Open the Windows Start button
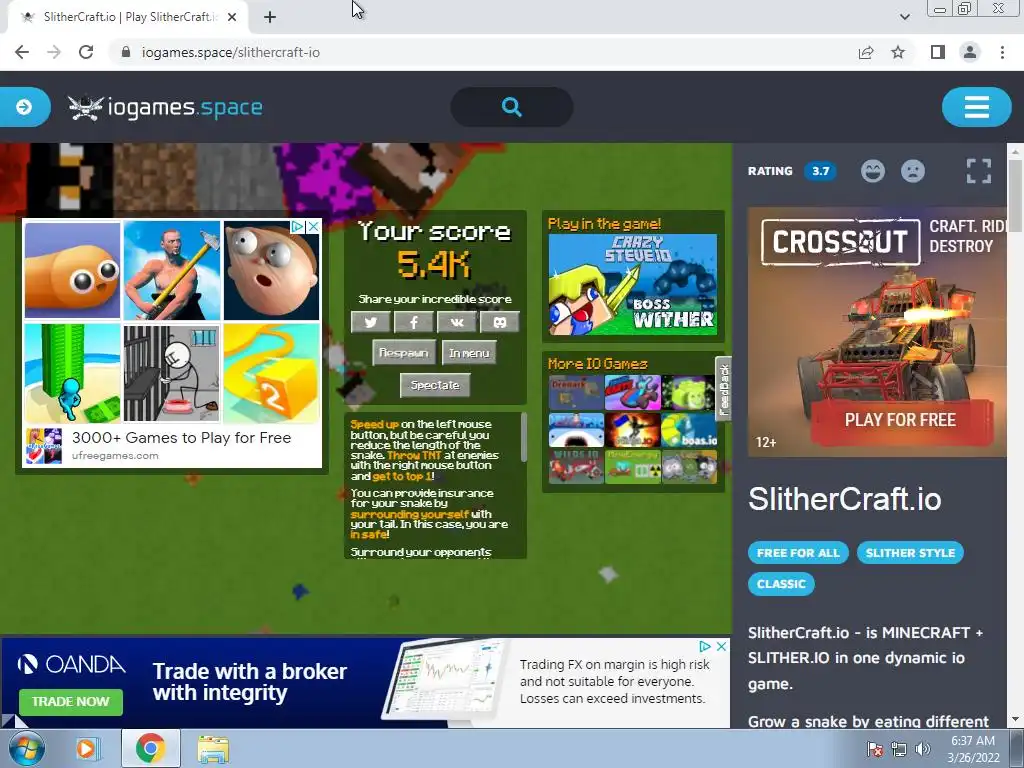 tap(26, 748)
